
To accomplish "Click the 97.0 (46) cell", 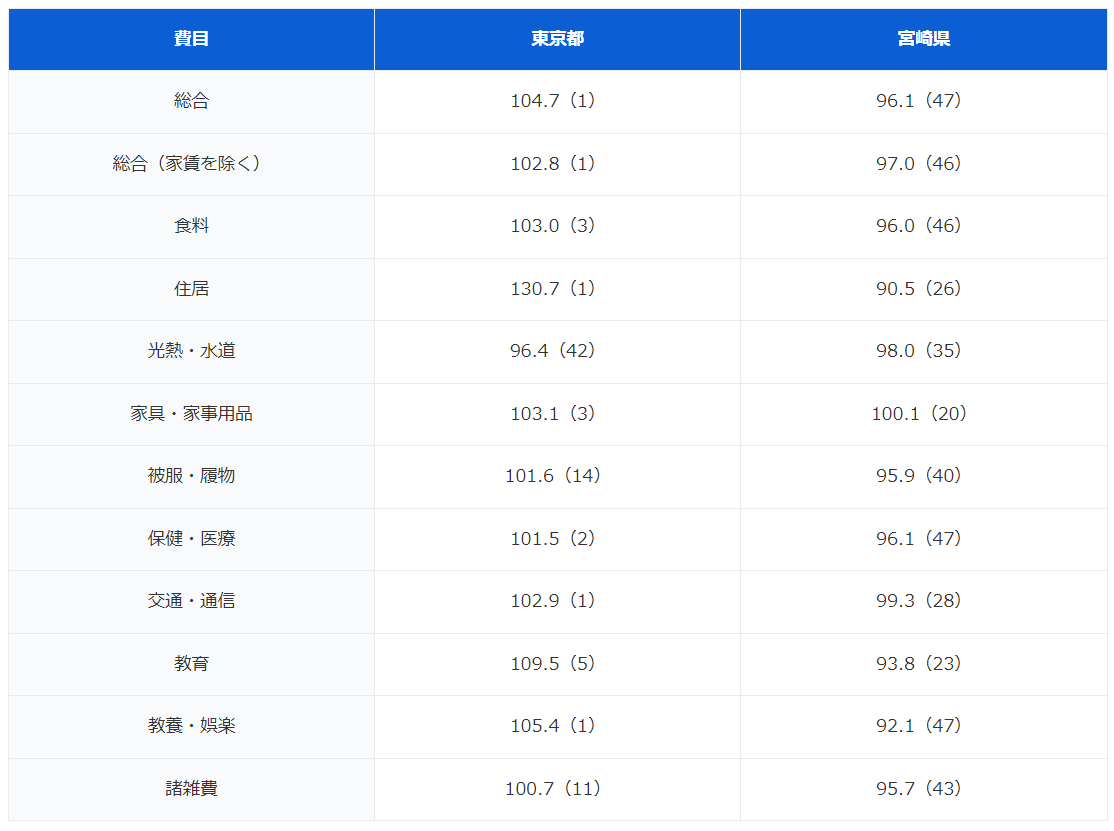I will (x=923, y=163).
